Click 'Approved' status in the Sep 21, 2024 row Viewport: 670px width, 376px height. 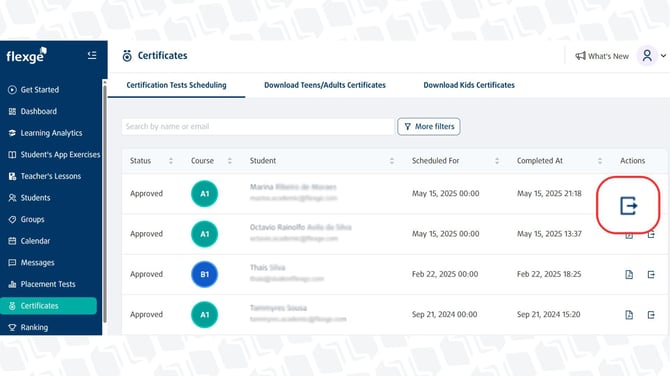(x=147, y=314)
